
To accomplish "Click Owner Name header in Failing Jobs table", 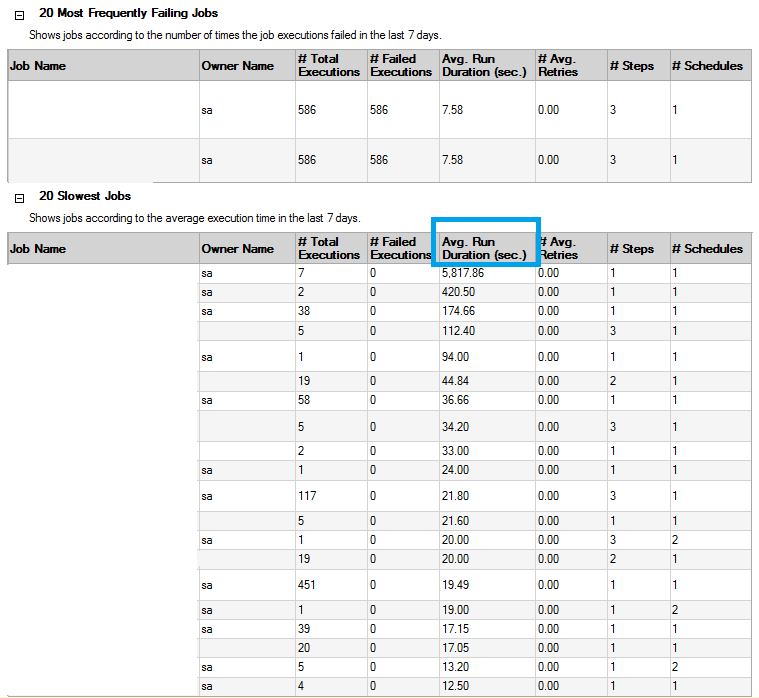I will pos(237,66).
